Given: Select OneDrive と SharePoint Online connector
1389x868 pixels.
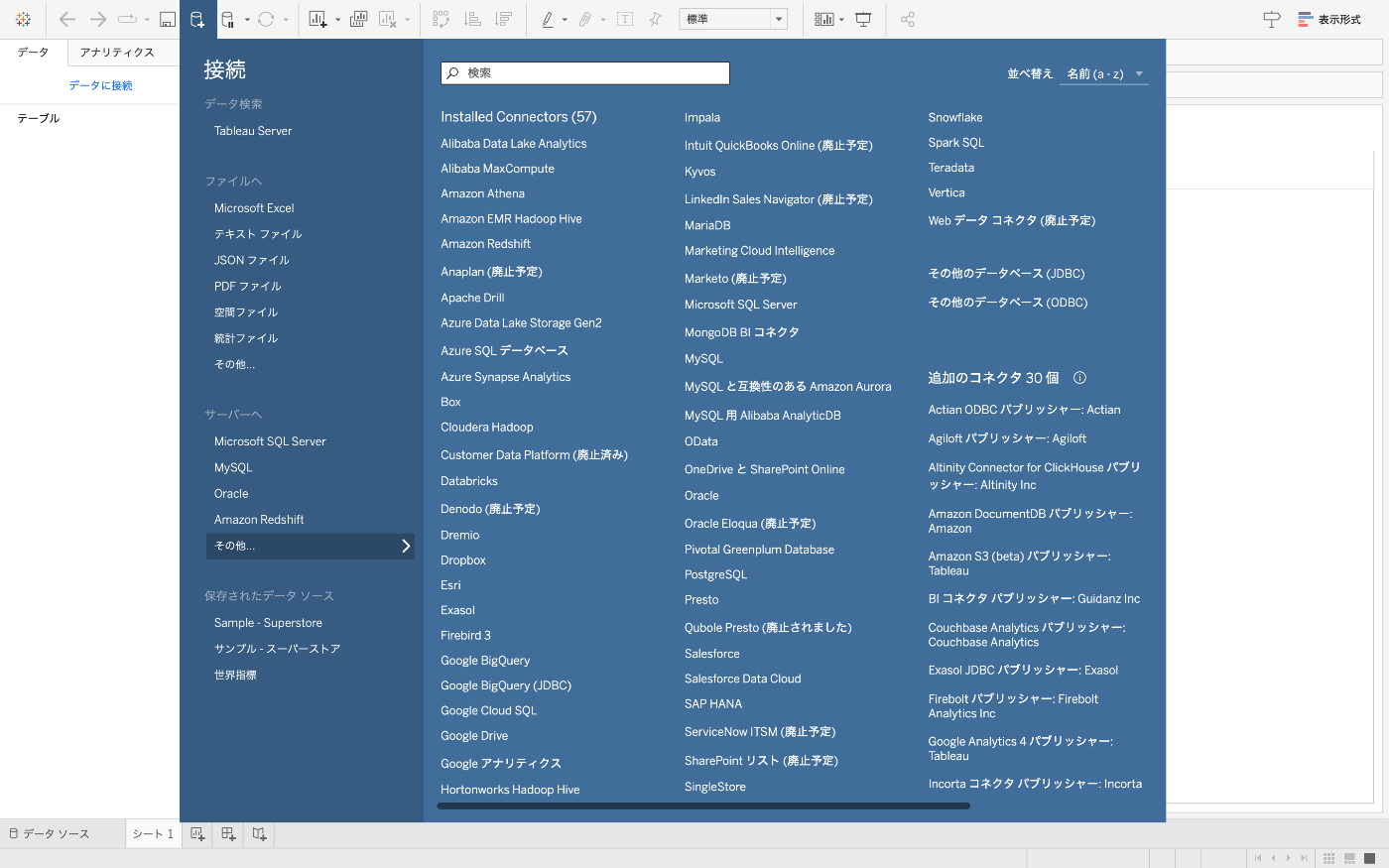Looking at the screenshot, I should pyautogui.click(x=765, y=469).
